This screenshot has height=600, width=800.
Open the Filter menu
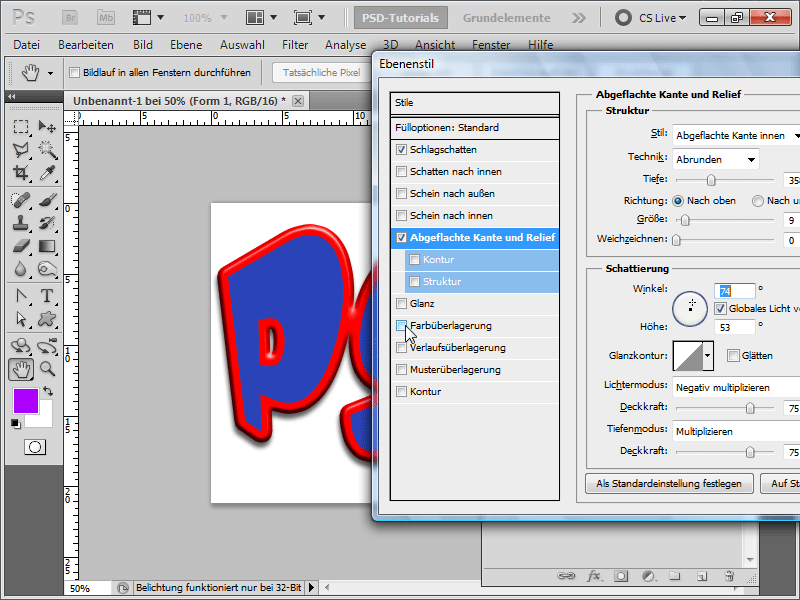(295, 45)
